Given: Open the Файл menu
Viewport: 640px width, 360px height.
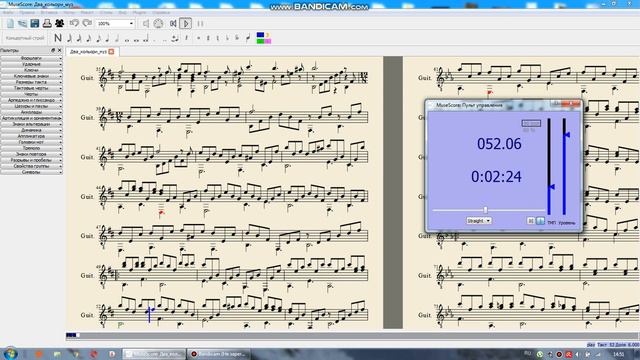Looking at the screenshot, I should [x=8, y=12].
